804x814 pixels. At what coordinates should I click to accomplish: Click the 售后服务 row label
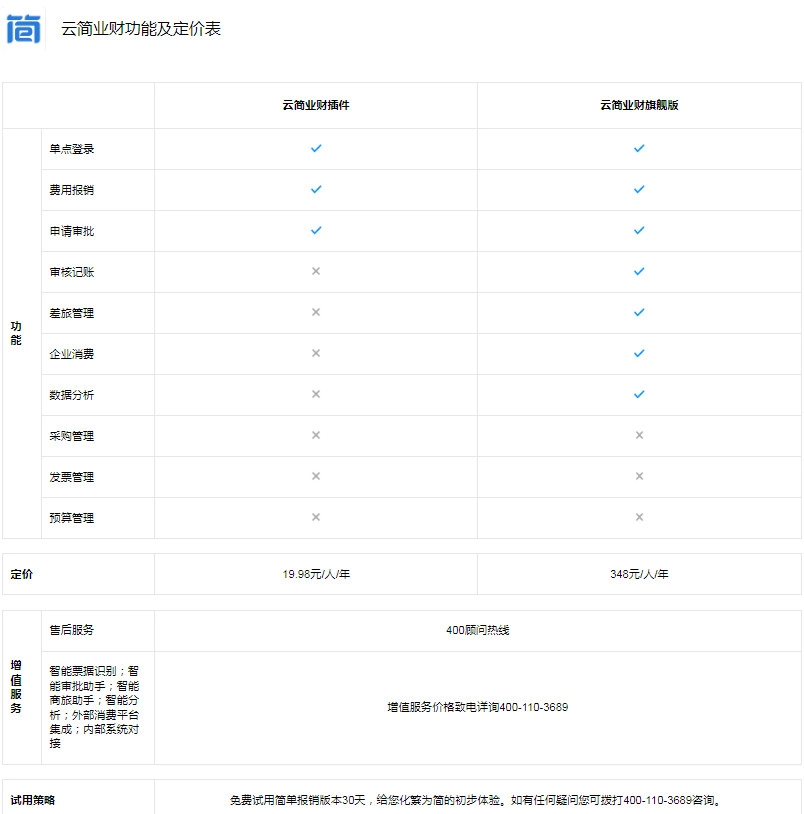click(72, 630)
